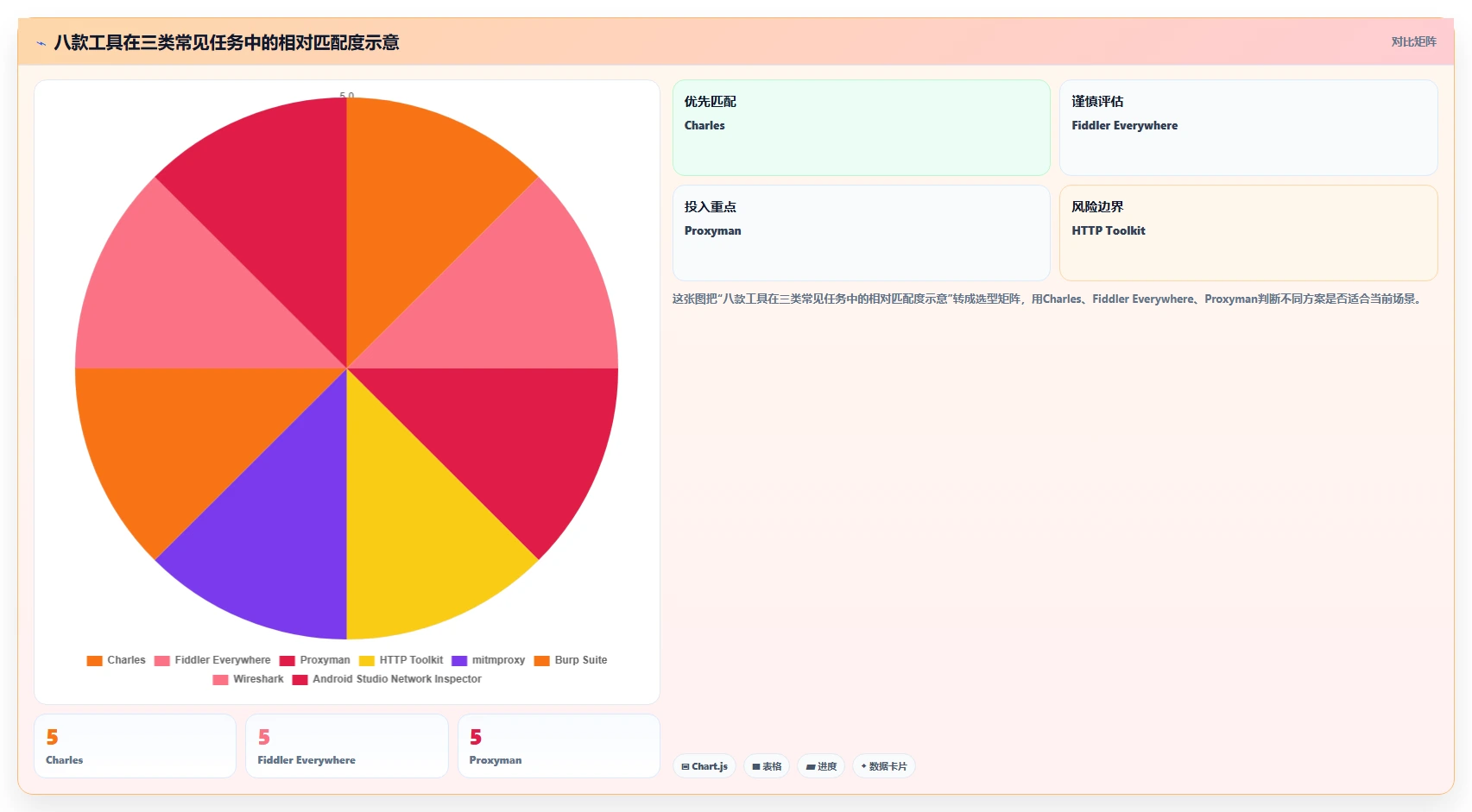Click the chart description text 这张图把

point(1049,299)
